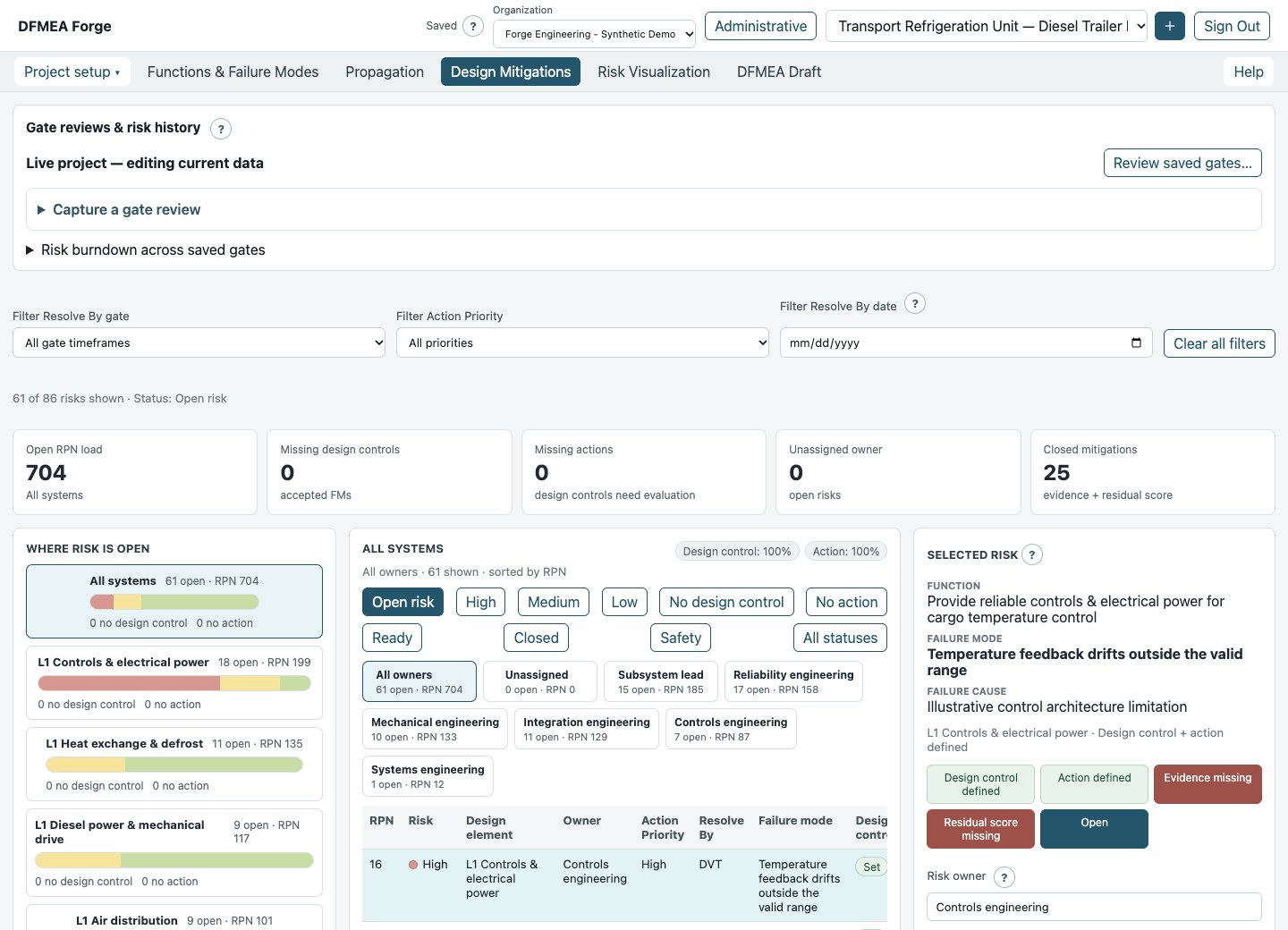
Task: Enable the No action filter
Action: pyautogui.click(x=846, y=602)
